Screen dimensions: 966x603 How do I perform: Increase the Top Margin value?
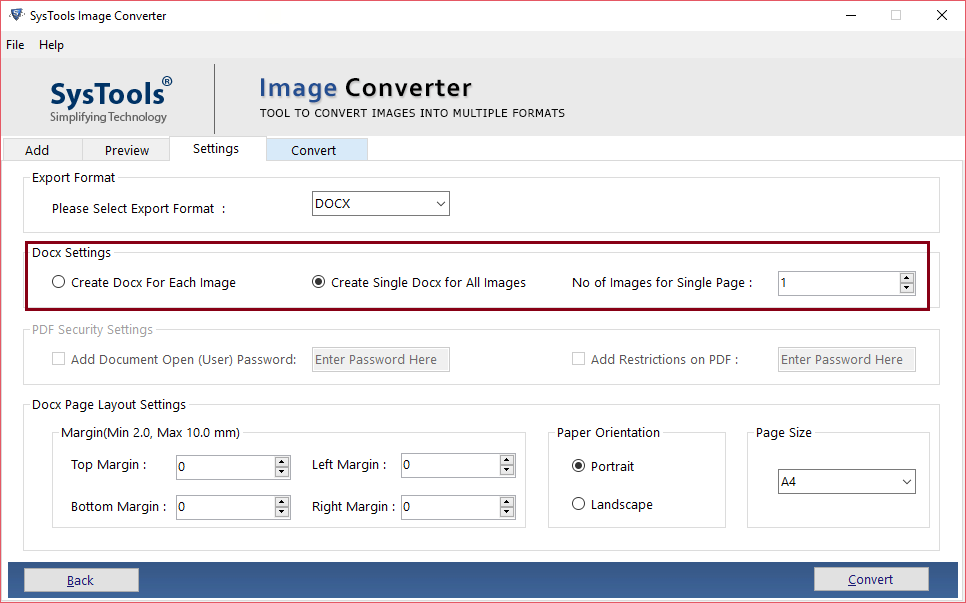[282, 462]
